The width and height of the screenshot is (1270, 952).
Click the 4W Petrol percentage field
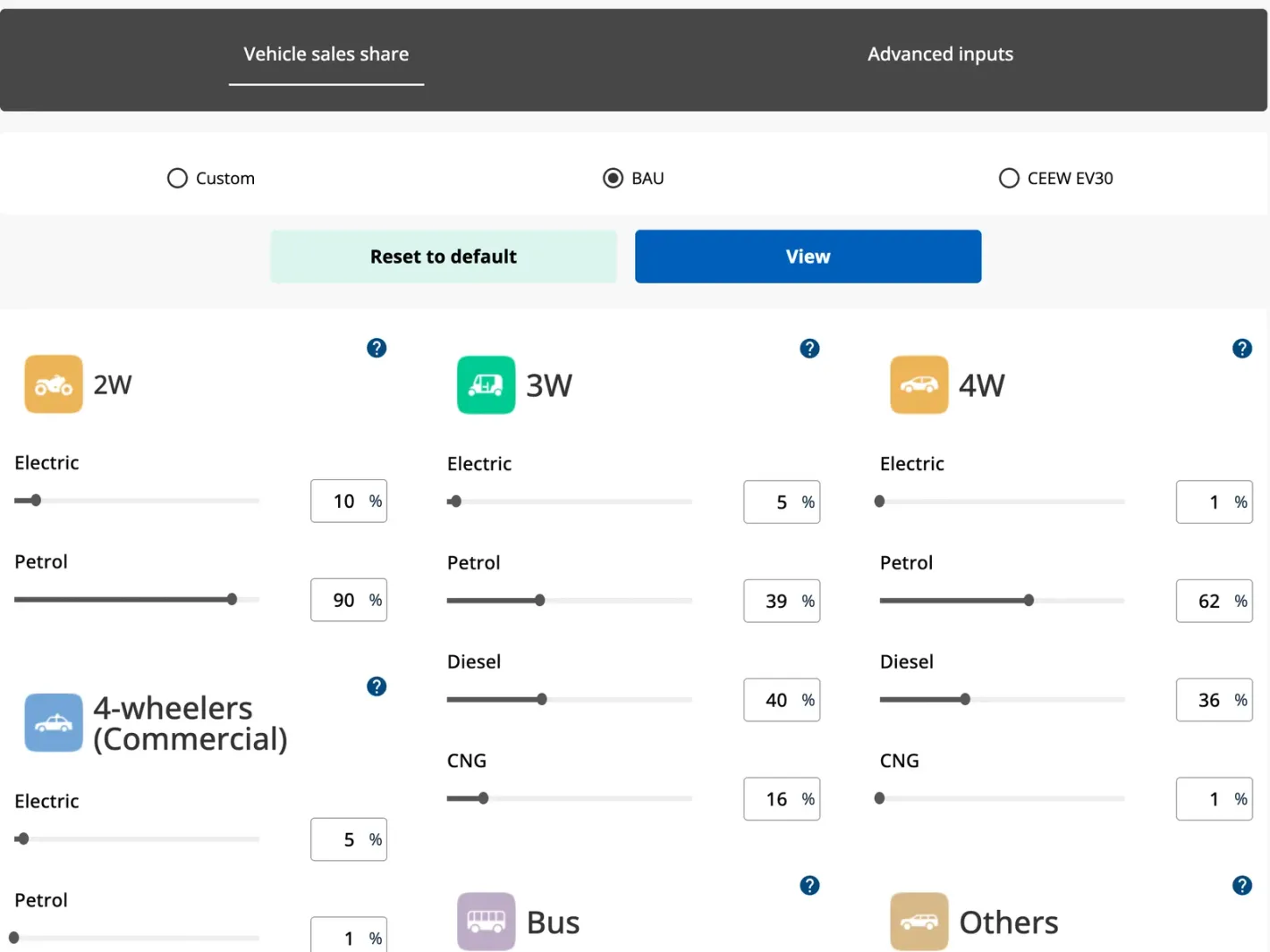click(1215, 601)
